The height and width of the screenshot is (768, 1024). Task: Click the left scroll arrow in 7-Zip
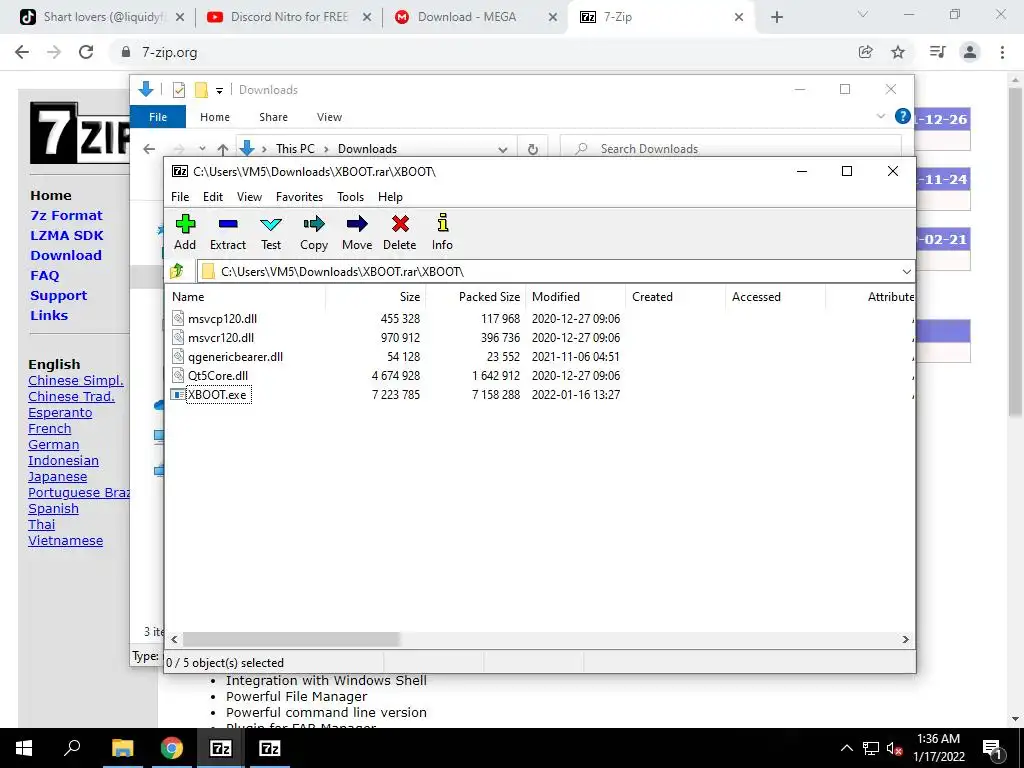174,639
